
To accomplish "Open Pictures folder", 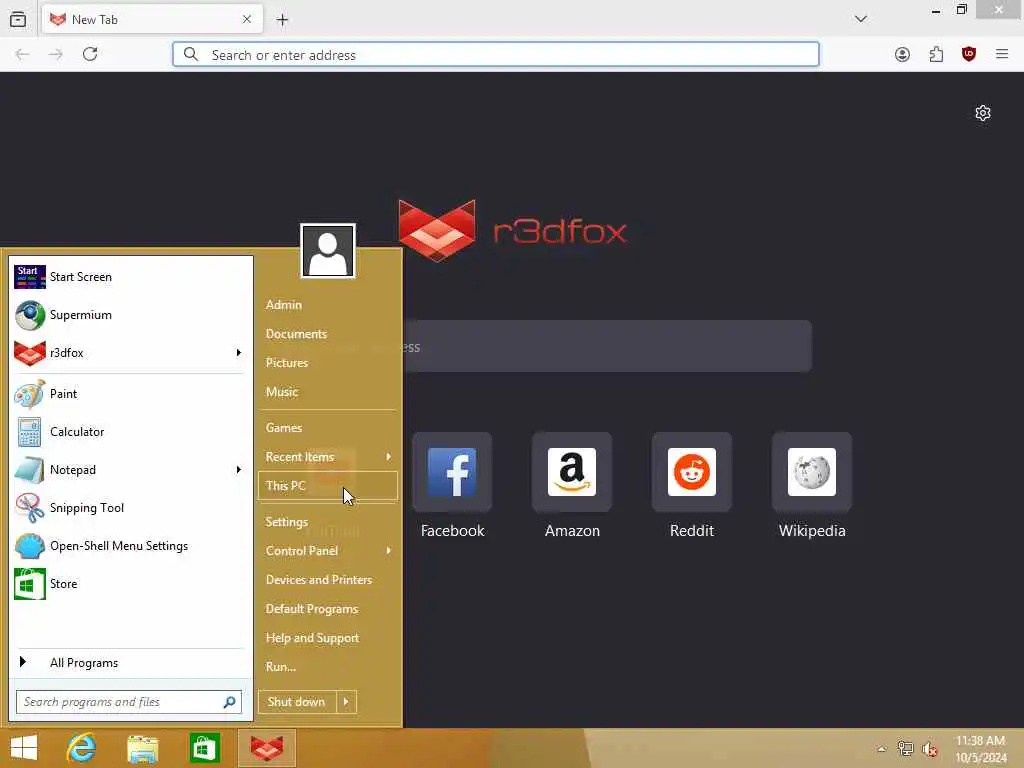I will (327, 363).
